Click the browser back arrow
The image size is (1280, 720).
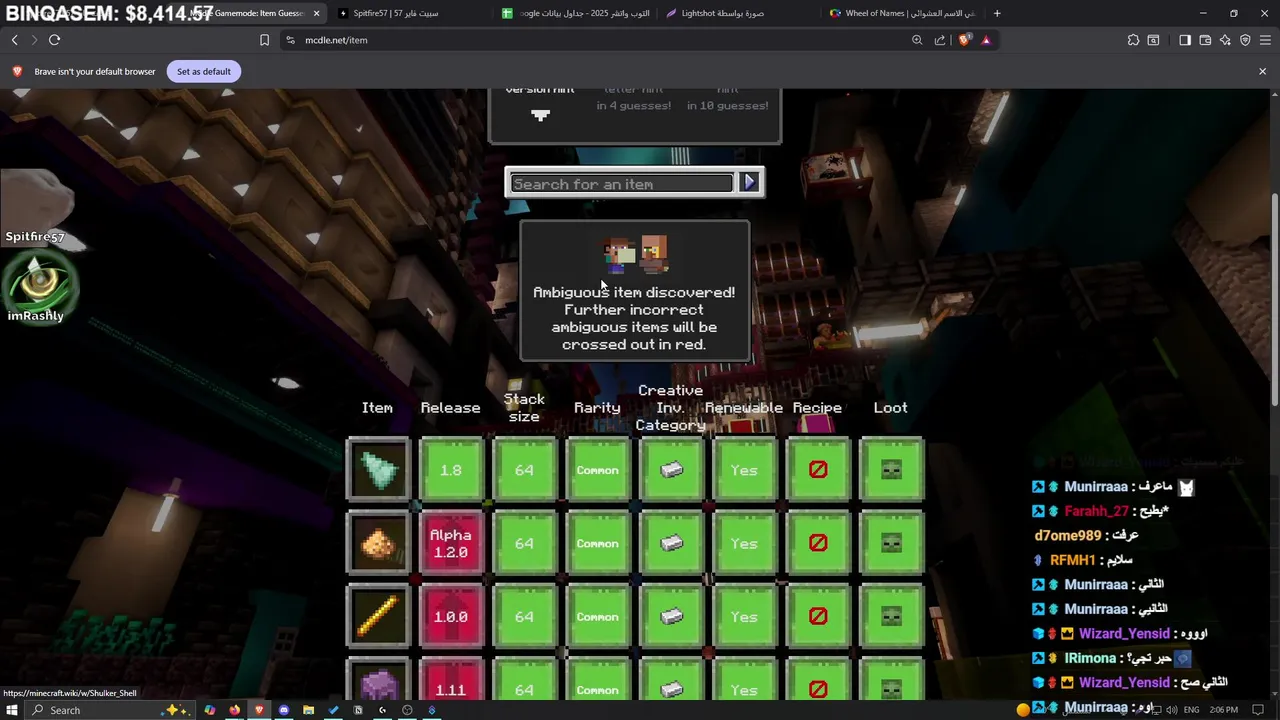coord(14,40)
